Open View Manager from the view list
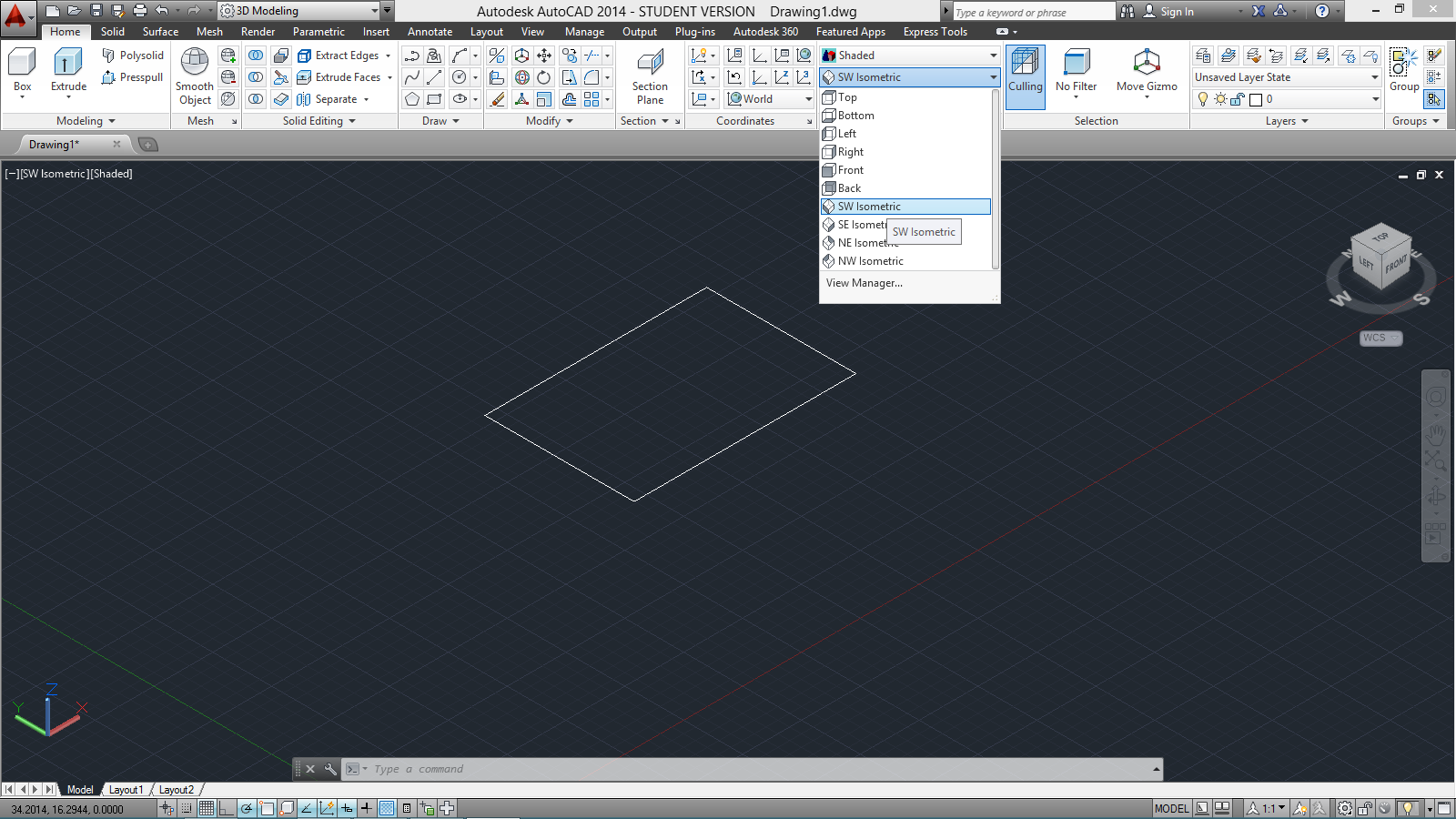This screenshot has width=1456, height=819. [x=864, y=283]
